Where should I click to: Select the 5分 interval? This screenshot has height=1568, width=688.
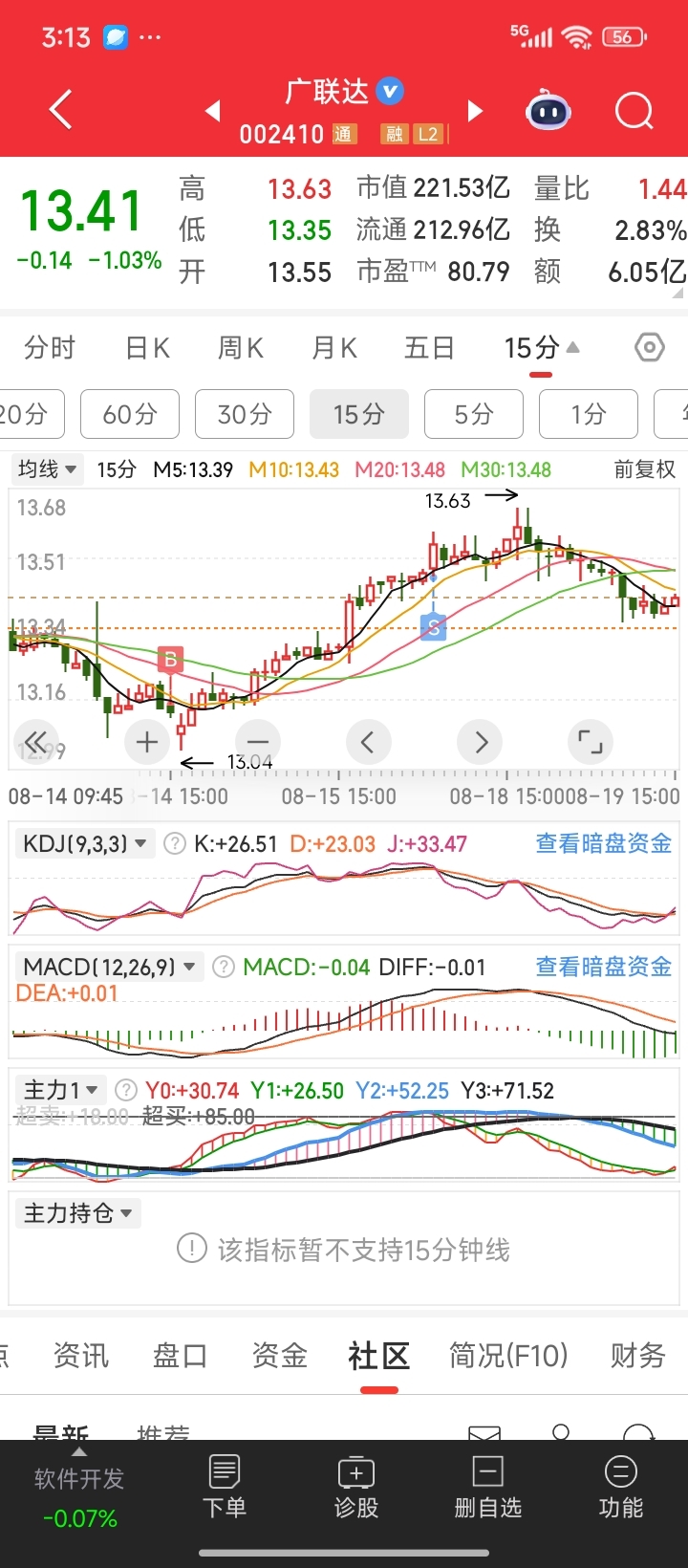[x=474, y=414]
